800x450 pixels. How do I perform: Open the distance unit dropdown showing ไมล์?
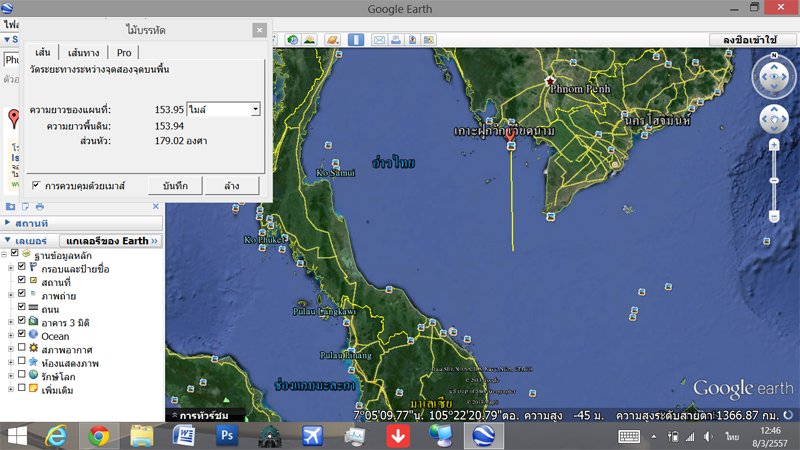tap(223, 109)
